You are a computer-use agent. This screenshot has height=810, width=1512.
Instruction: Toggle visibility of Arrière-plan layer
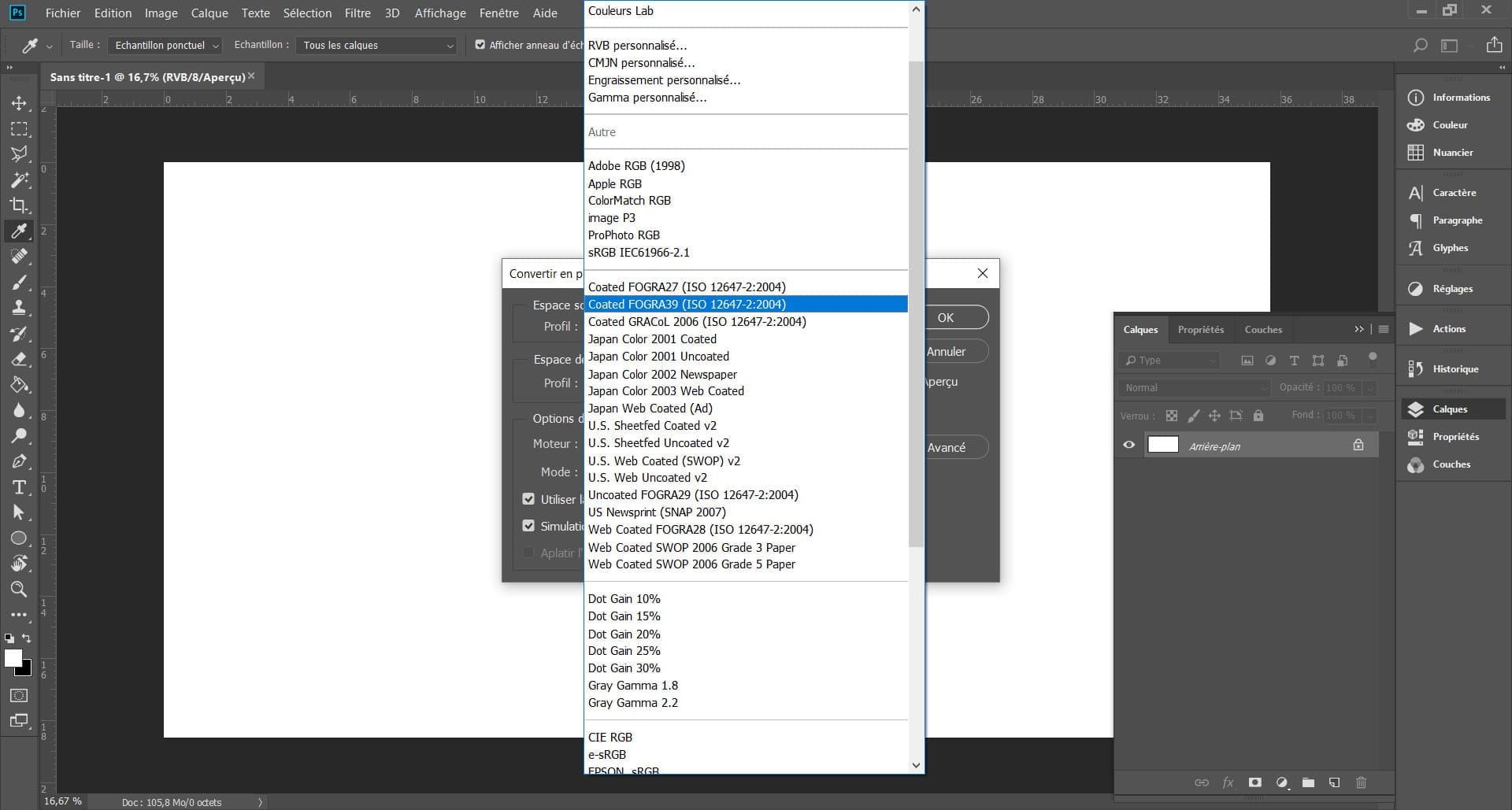coord(1128,445)
